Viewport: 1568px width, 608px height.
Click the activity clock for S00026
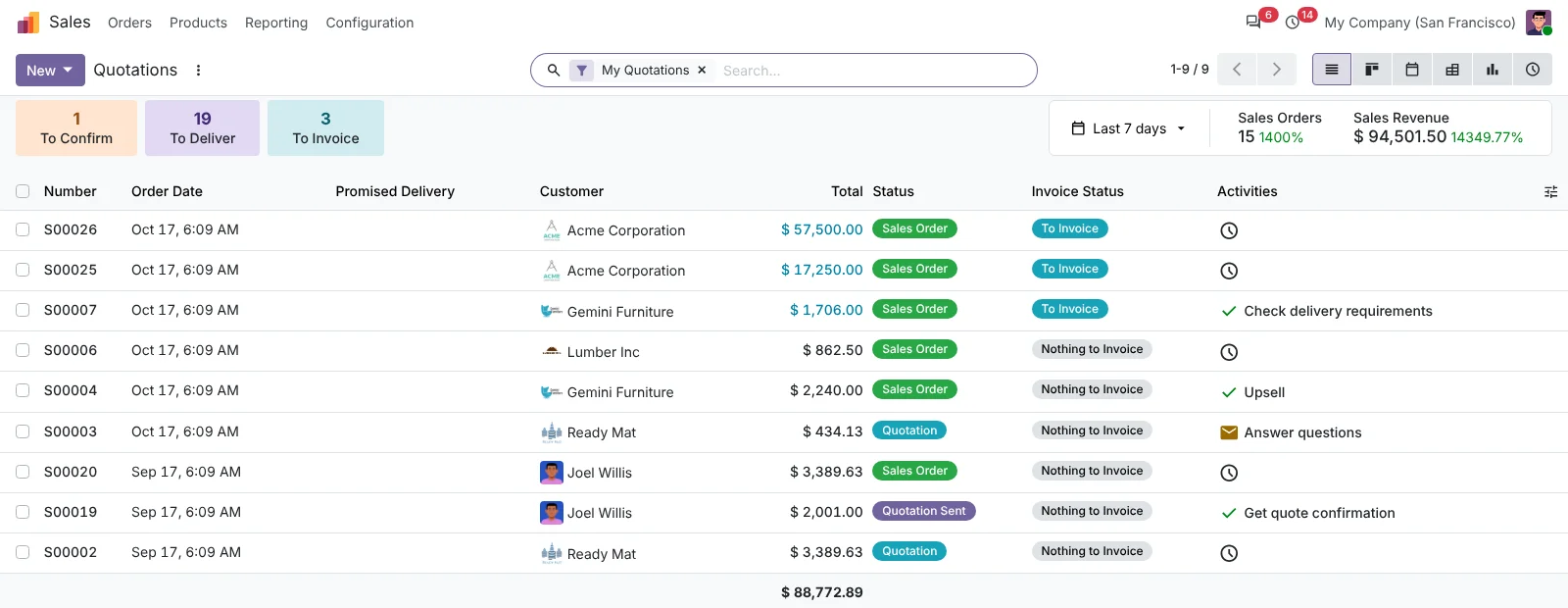[1229, 230]
